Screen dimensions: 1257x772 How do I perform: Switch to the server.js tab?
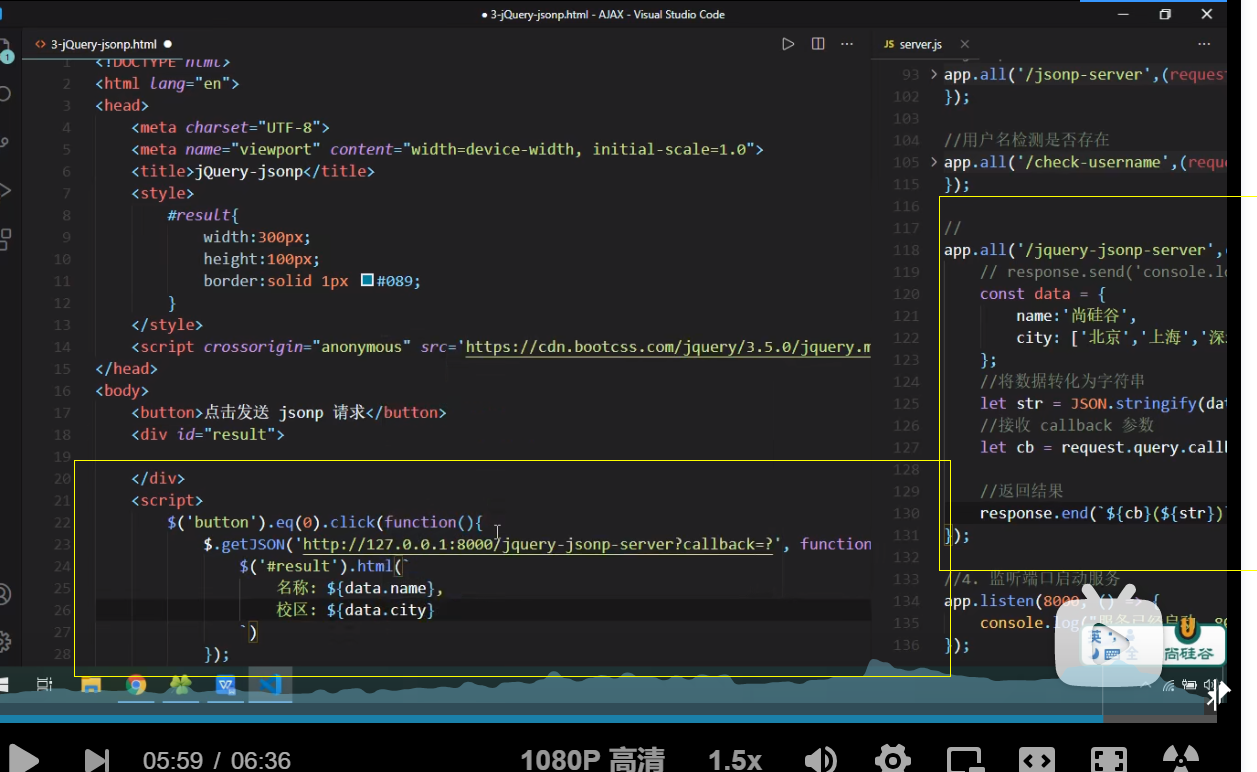[x=920, y=44]
